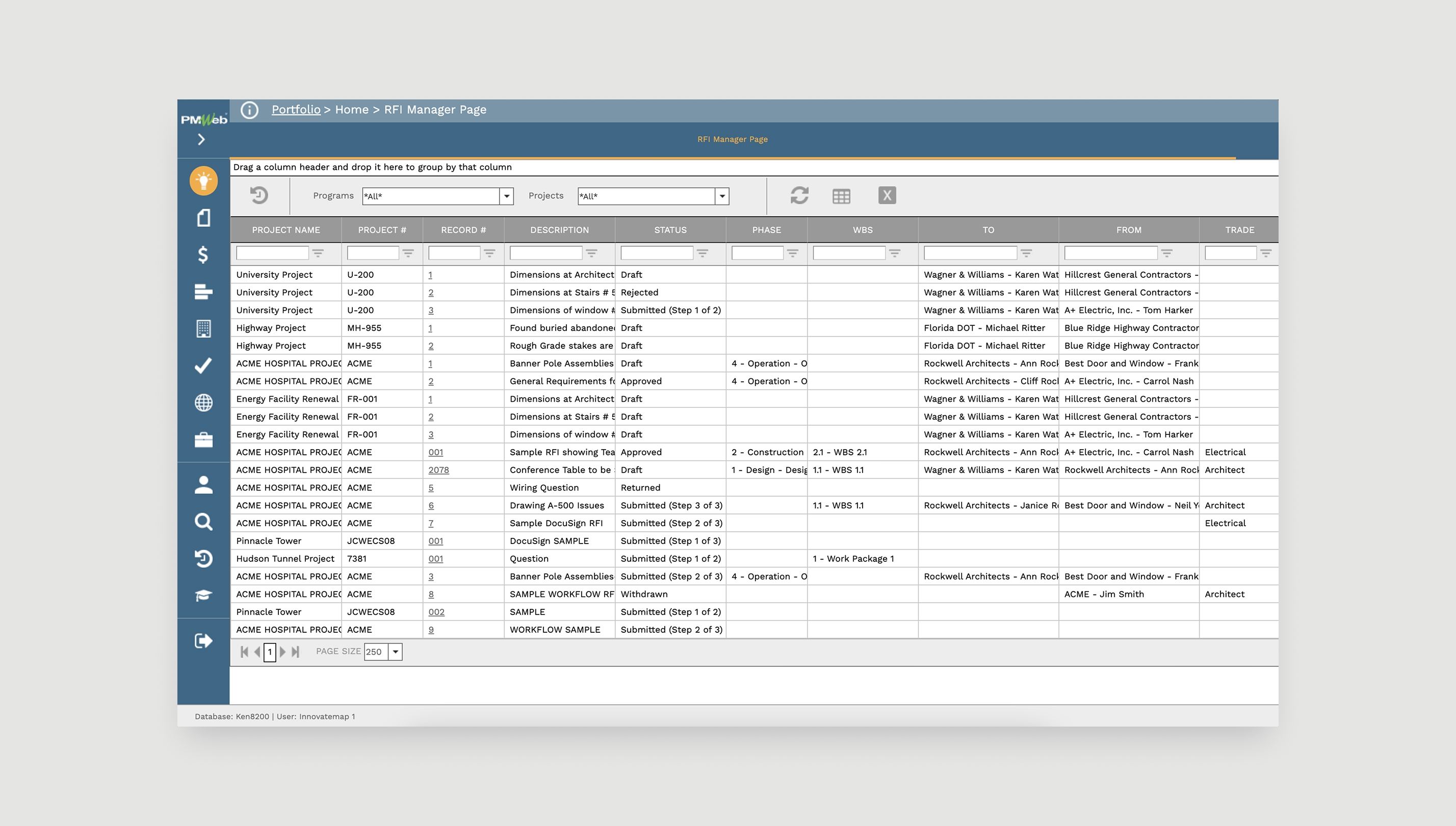Viewport: 1456px width, 826px height.
Task: Sort by TRADE column header
Action: tap(1239, 230)
